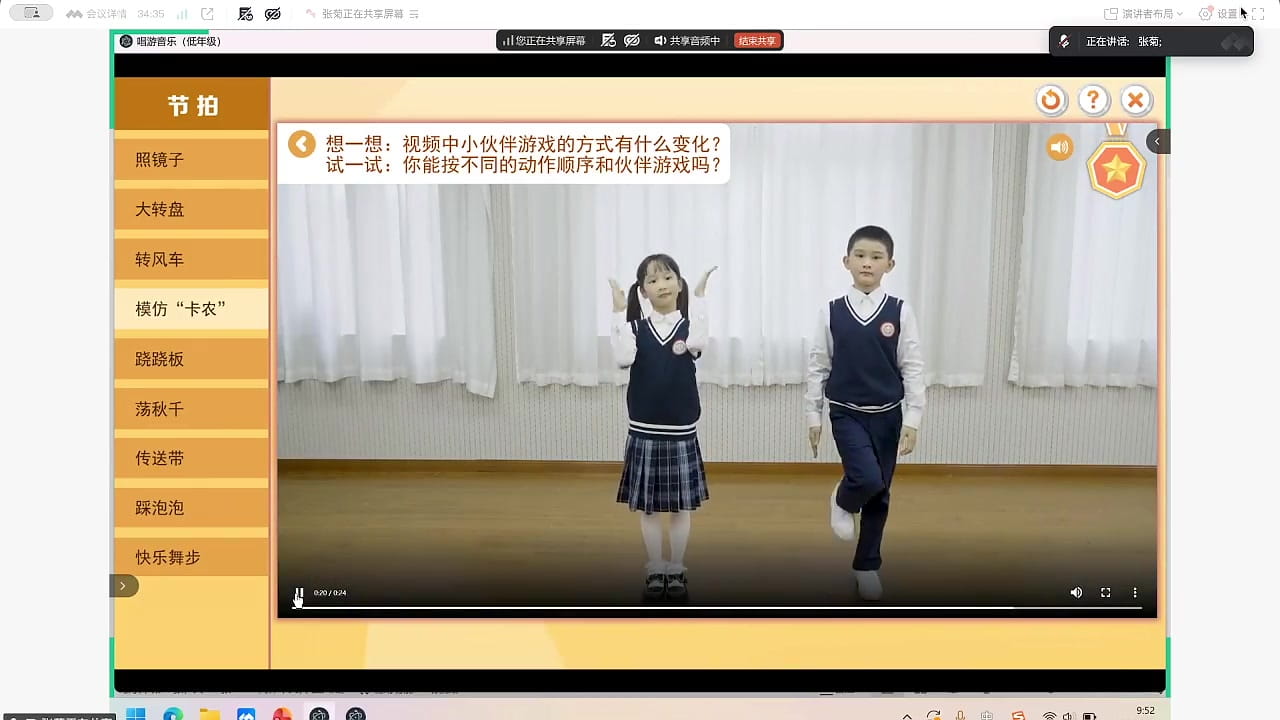The image size is (1280, 720).
Task: Open the 荡秋千 lesson
Action: 191,409
